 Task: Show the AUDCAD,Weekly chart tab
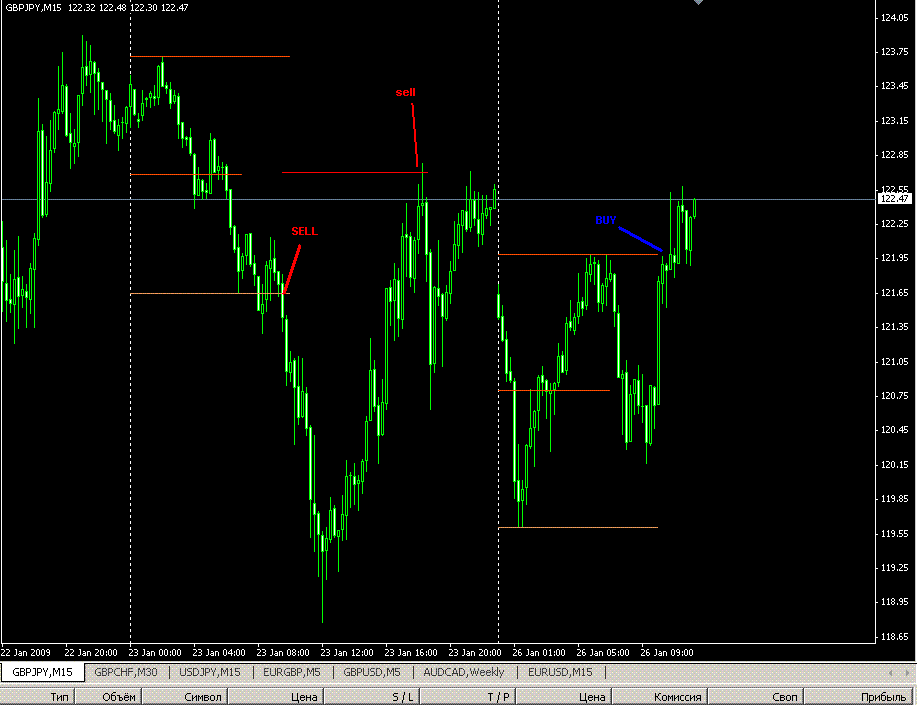tap(464, 672)
